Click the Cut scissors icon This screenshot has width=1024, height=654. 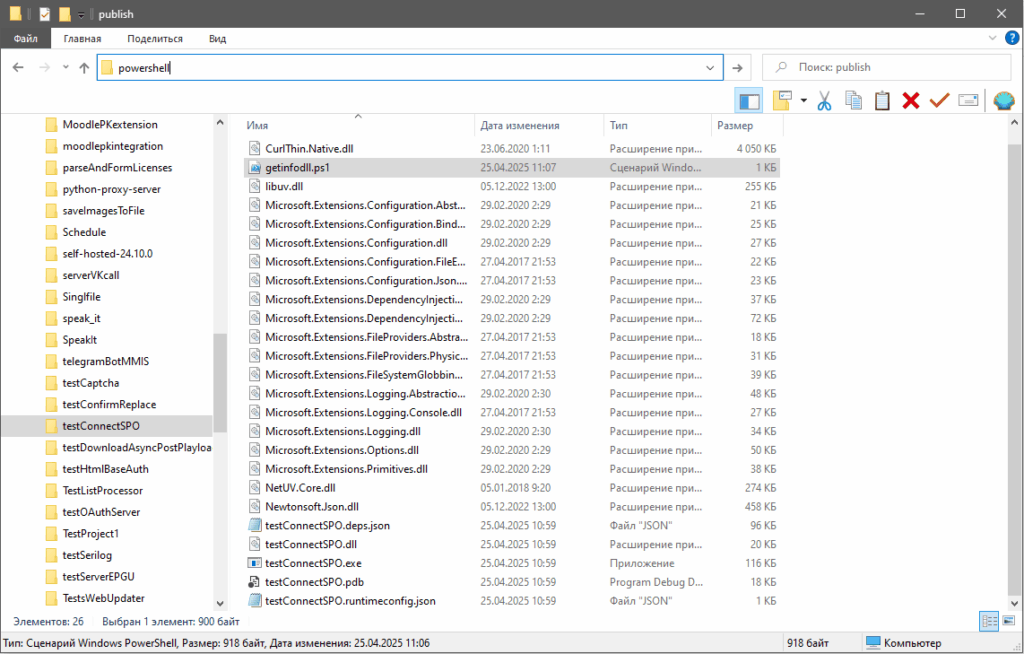click(x=824, y=101)
